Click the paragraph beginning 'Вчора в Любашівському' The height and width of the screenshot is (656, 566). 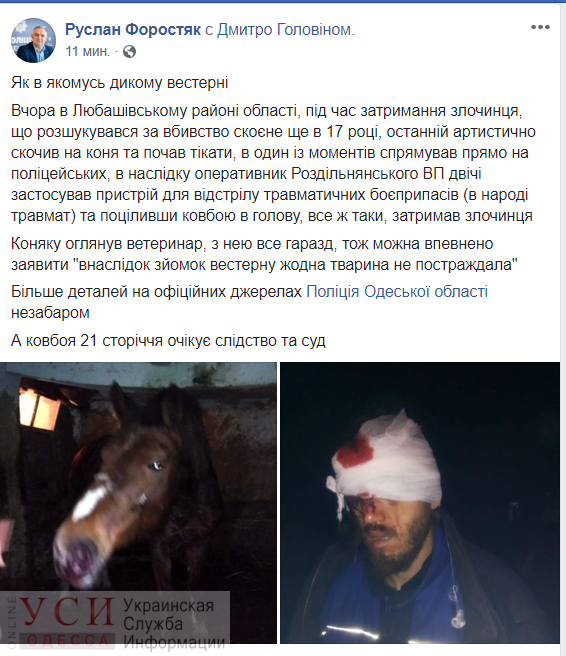click(x=273, y=163)
